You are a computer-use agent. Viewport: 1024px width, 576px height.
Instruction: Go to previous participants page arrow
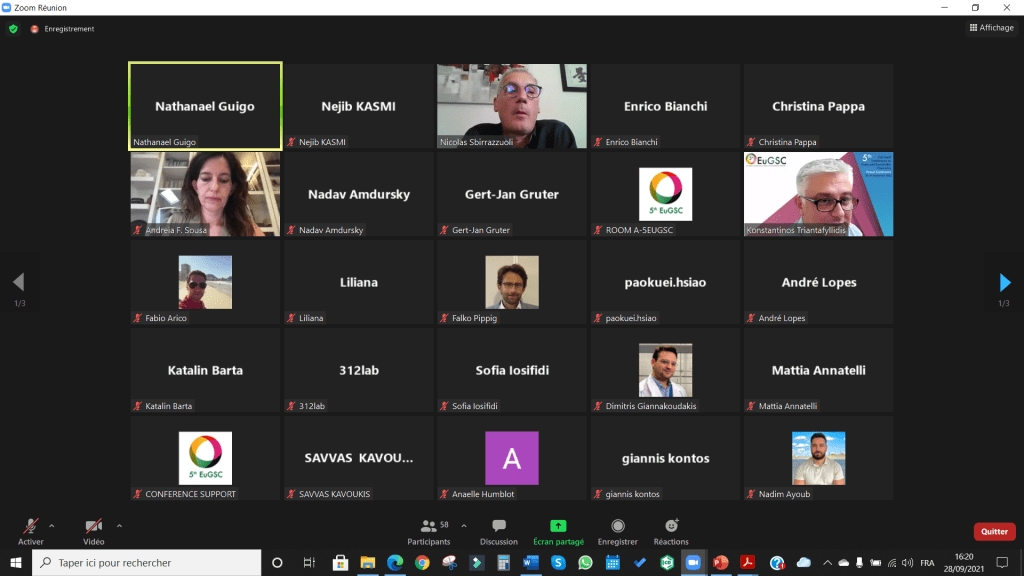(x=18, y=282)
